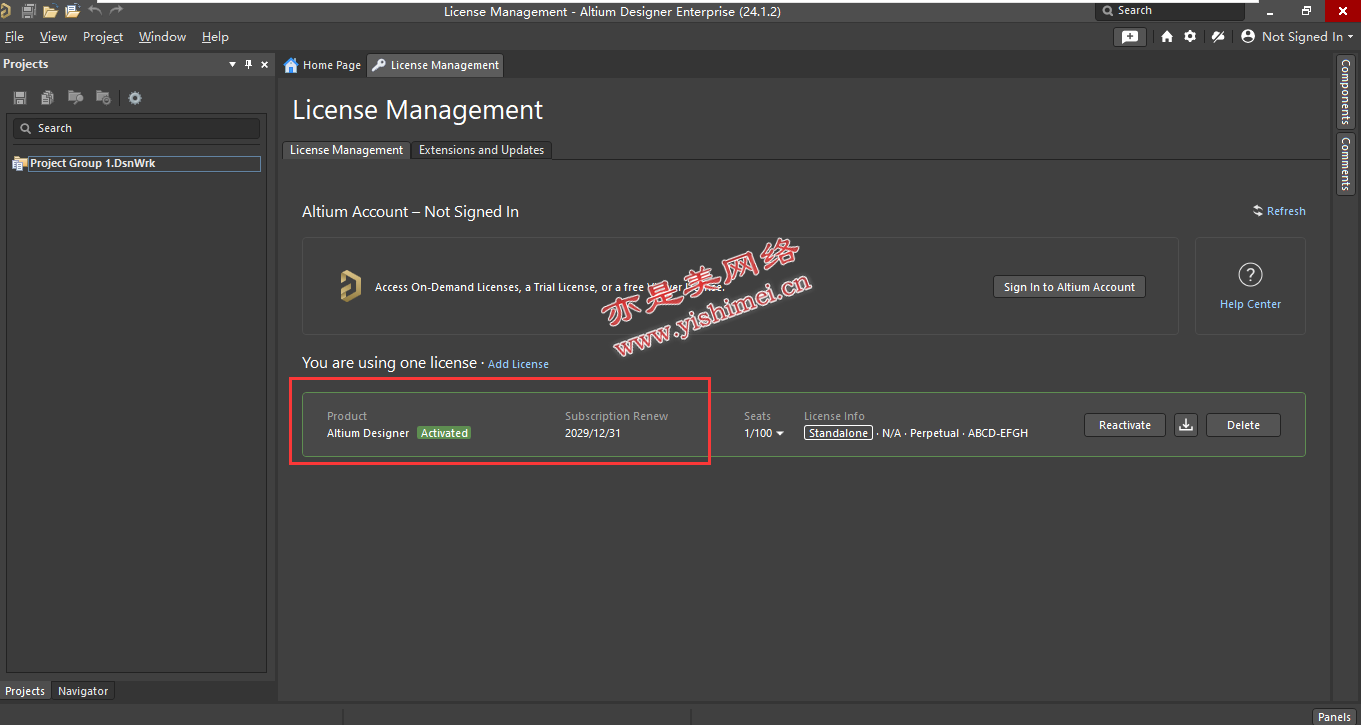
Task: Click the Standalone license badge
Action: pyautogui.click(x=838, y=433)
